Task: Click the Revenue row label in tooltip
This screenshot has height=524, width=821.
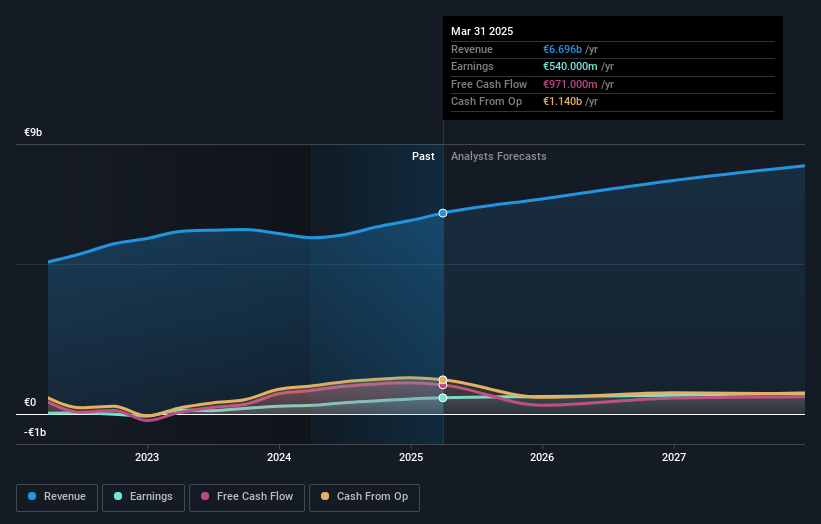Action: click(472, 49)
